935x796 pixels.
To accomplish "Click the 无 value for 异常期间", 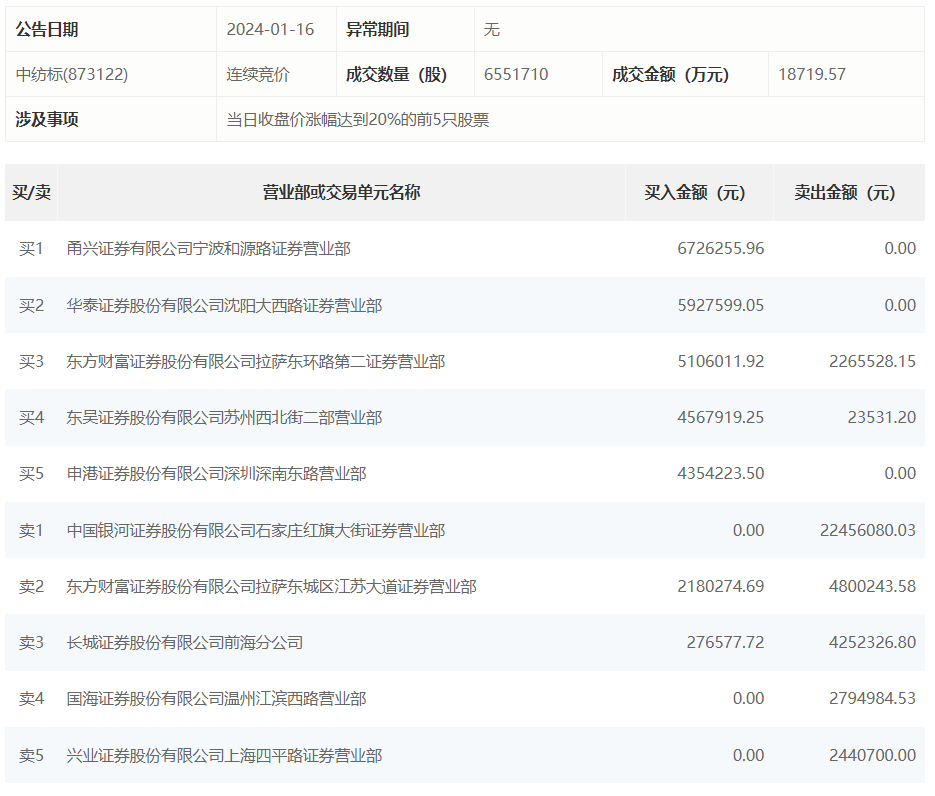I will pos(491,29).
